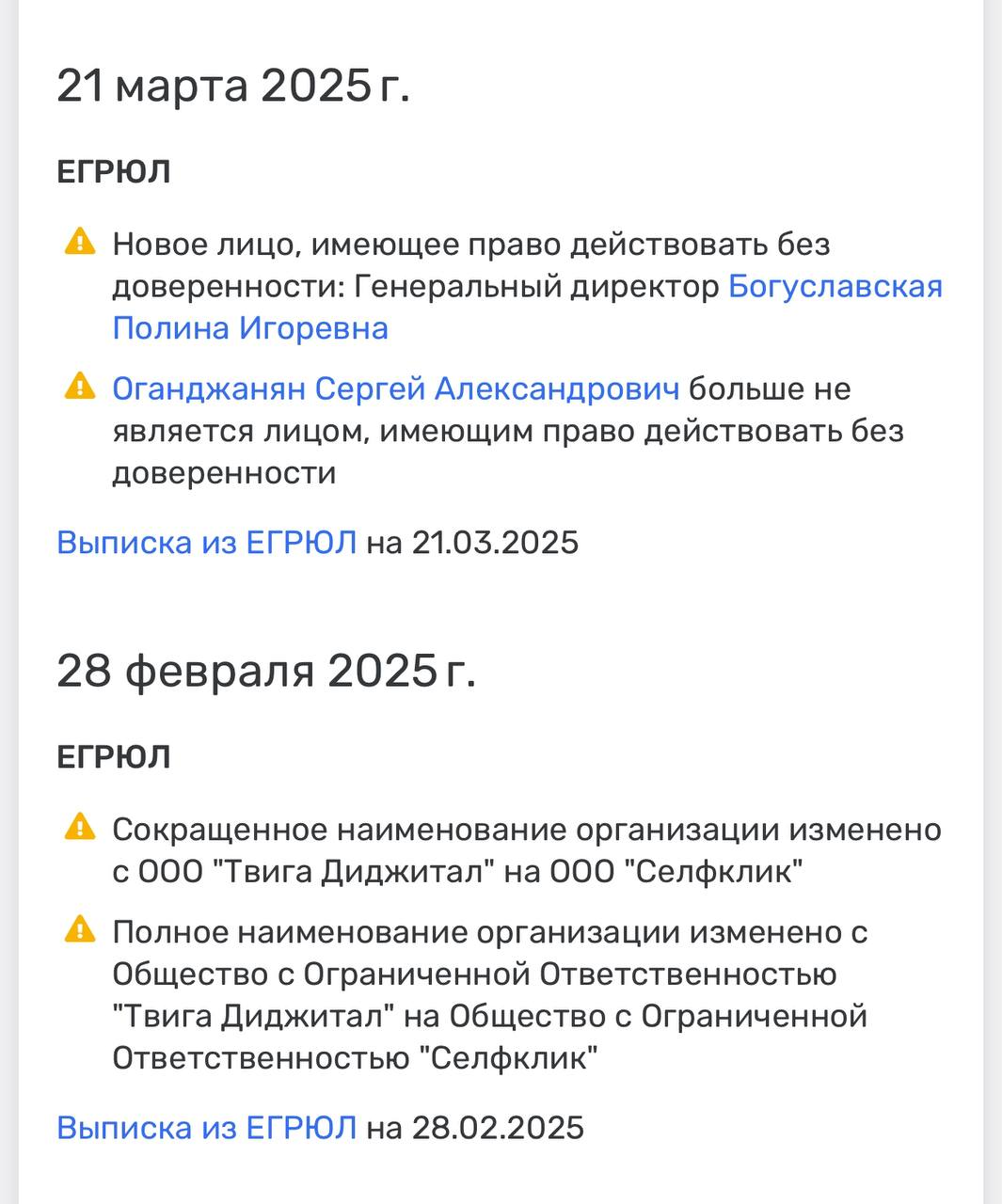Click "Полное наименование организации изменено" text

tap(489, 932)
